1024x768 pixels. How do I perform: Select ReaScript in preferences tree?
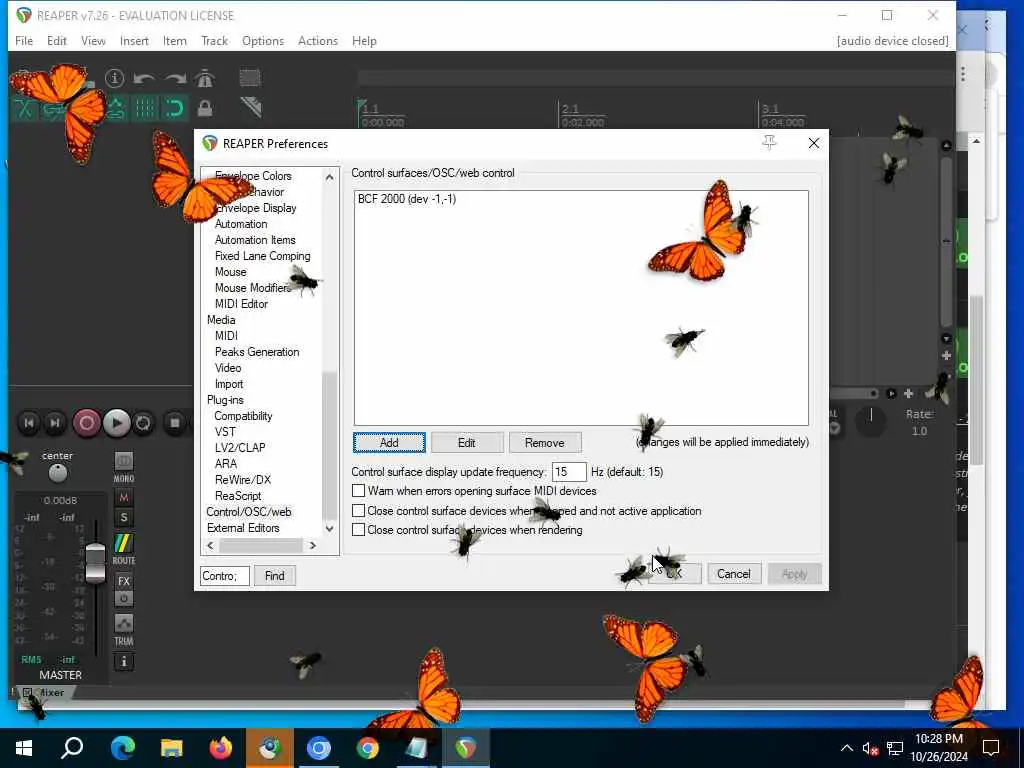238,496
